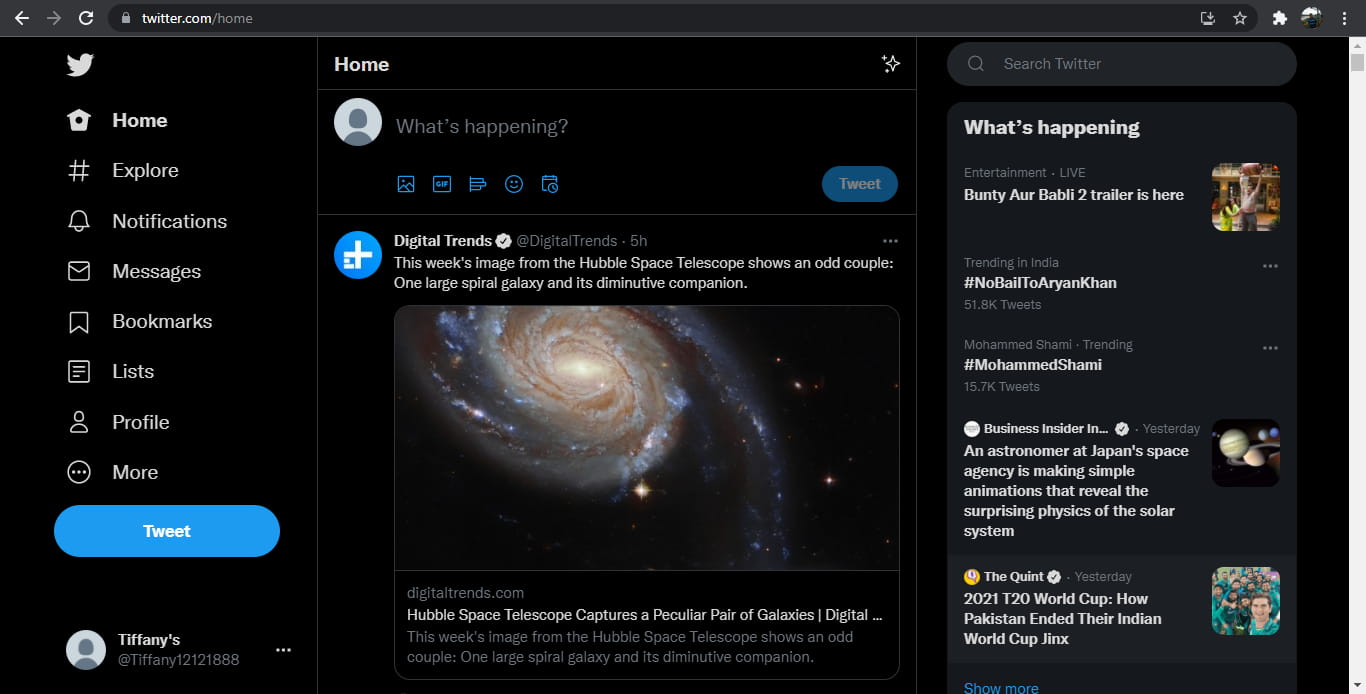The image size is (1366, 694).
Task: Expand the More sidebar menu
Action: [112, 472]
